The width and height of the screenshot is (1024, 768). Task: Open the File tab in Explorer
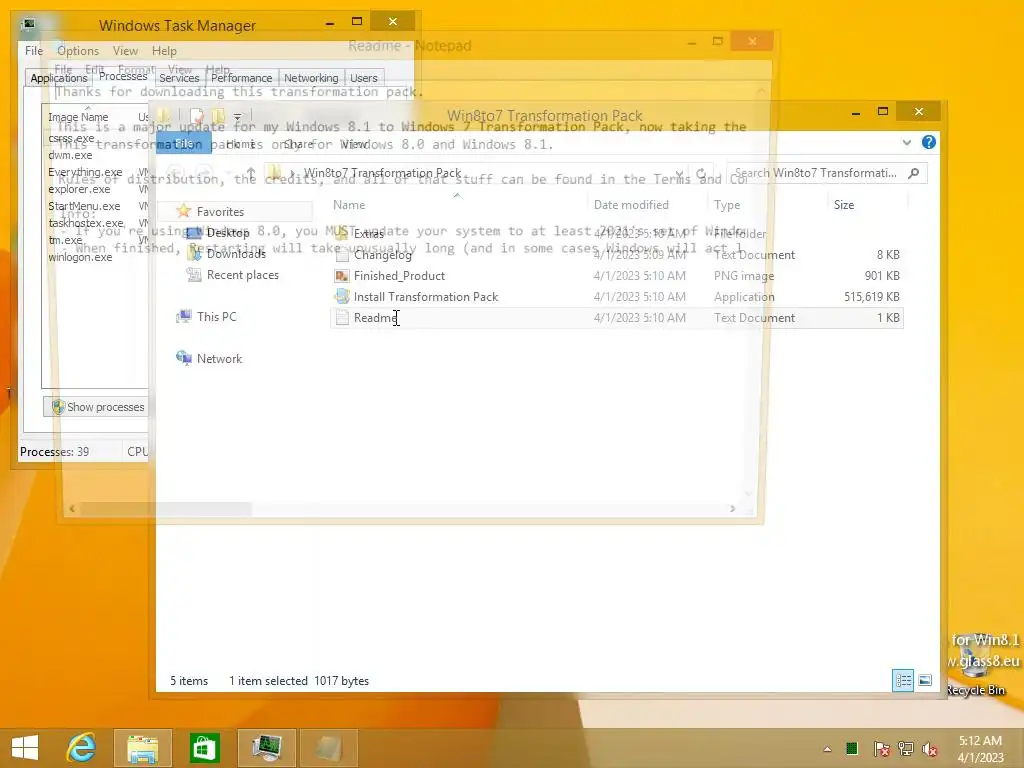(x=184, y=144)
